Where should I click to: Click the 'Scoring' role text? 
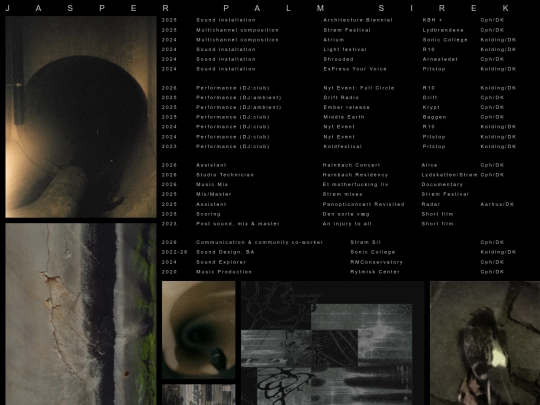point(208,214)
